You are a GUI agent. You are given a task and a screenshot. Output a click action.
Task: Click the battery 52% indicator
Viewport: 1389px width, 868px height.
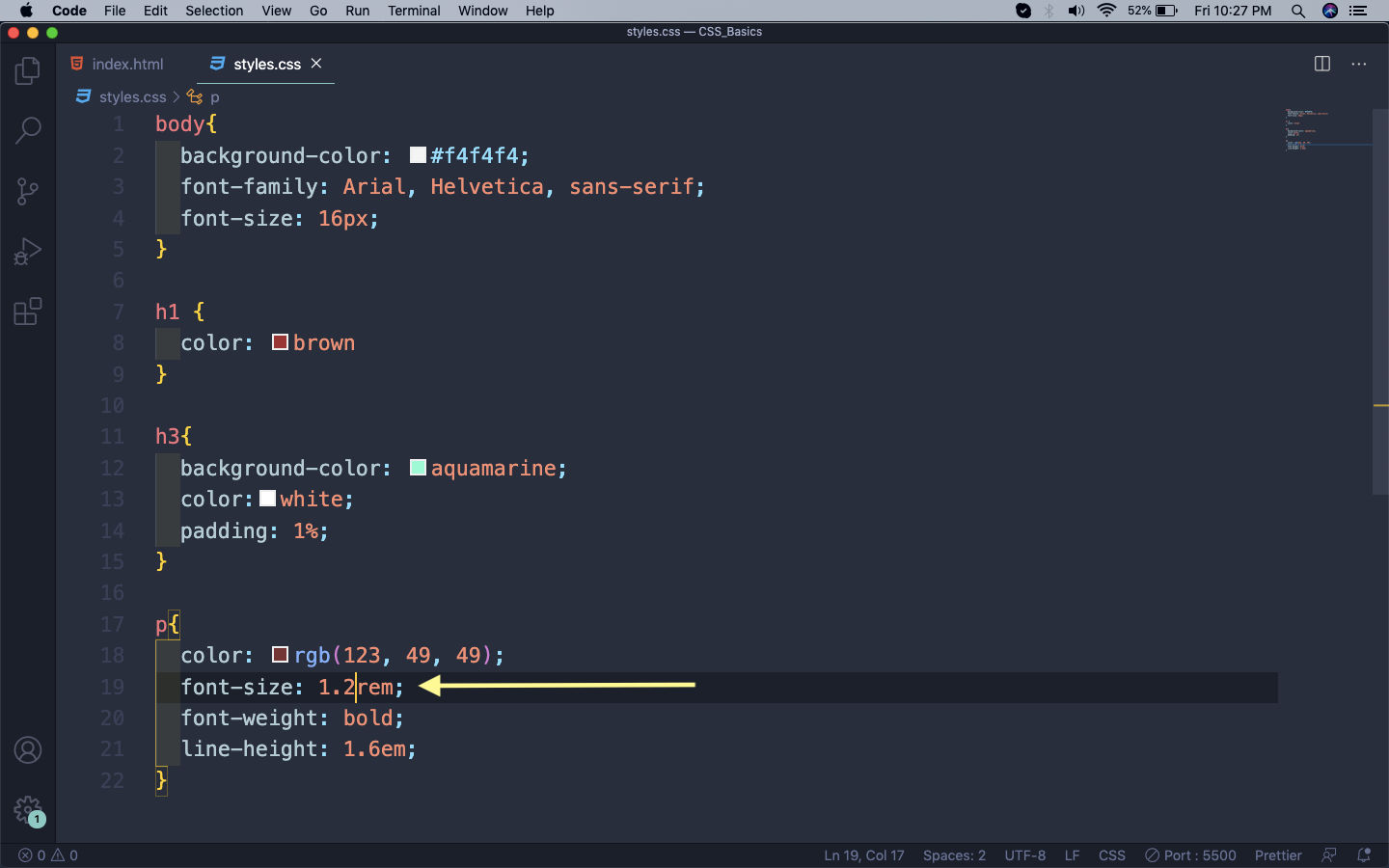click(x=1152, y=11)
